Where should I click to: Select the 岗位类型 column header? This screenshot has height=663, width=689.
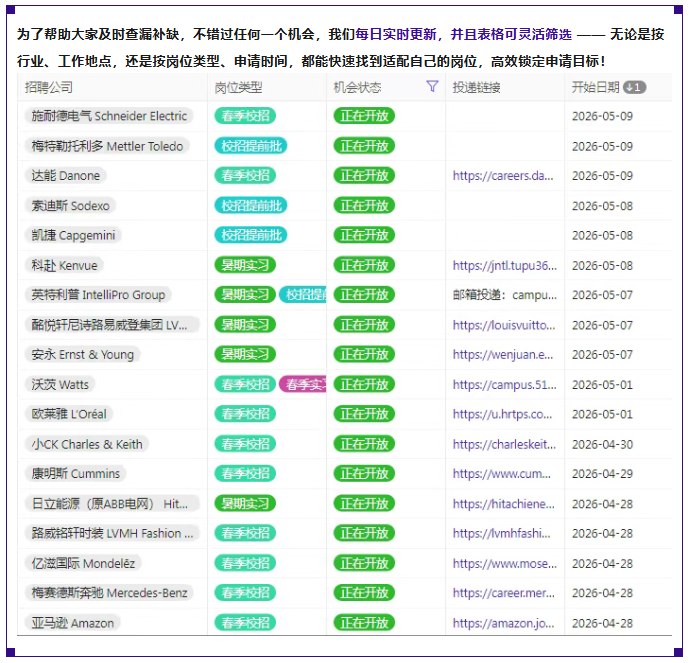(x=238, y=87)
